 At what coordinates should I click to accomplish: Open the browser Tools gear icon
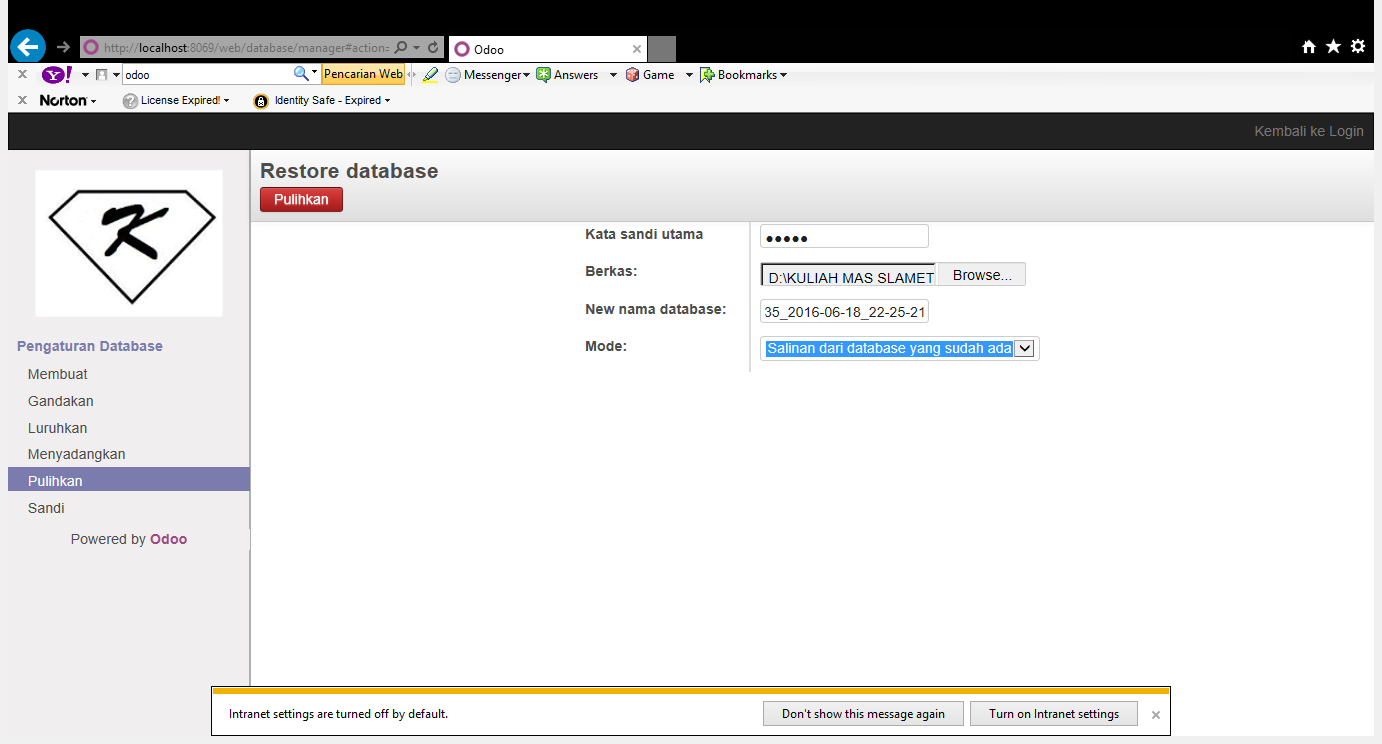point(1357,47)
